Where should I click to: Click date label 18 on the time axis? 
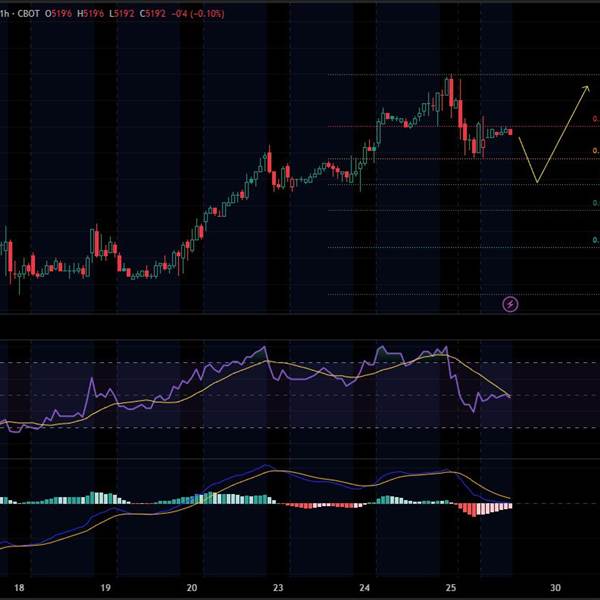pyautogui.click(x=19, y=587)
